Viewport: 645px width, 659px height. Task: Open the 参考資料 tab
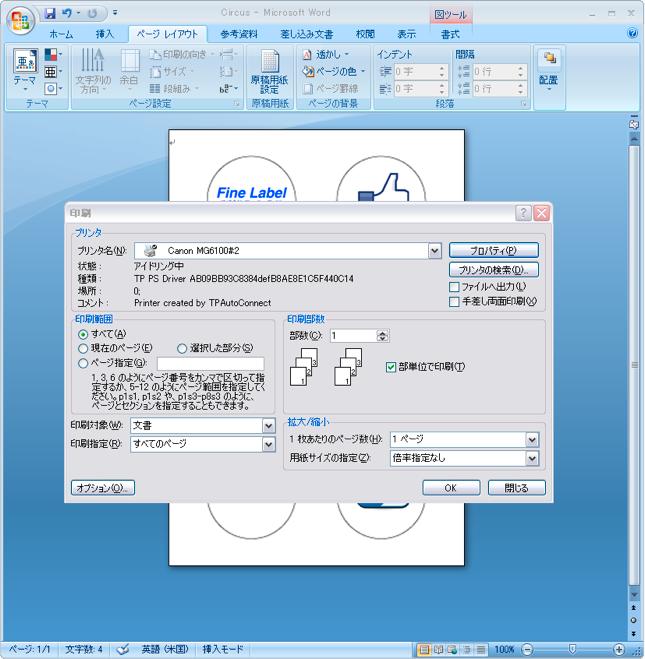pyautogui.click(x=239, y=34)
